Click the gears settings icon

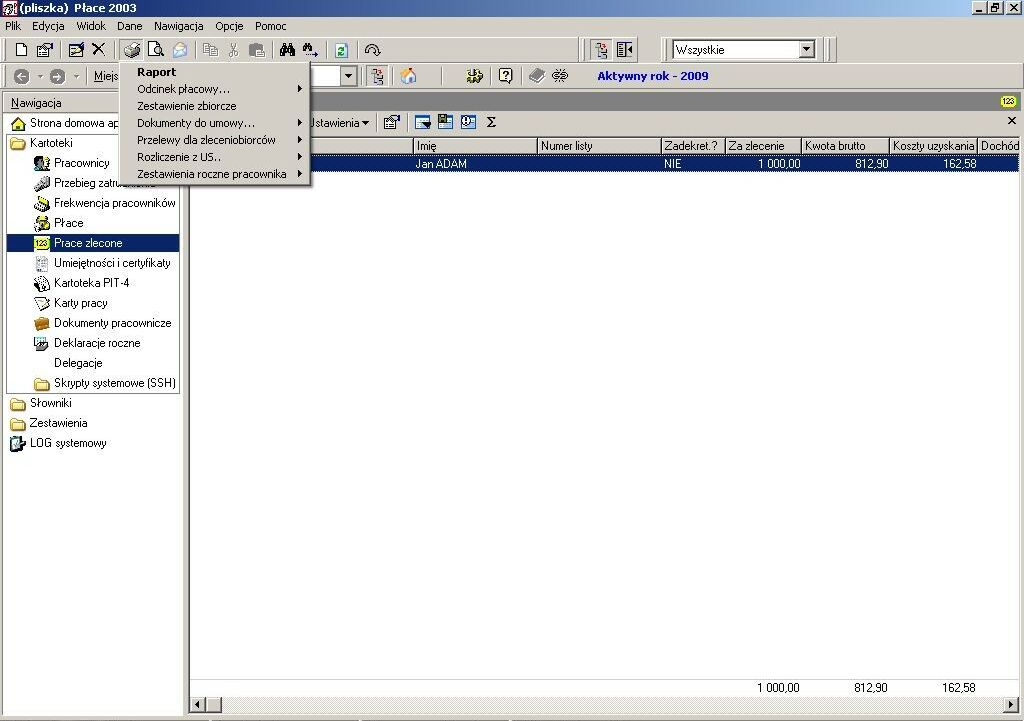(x=474, y=76)
